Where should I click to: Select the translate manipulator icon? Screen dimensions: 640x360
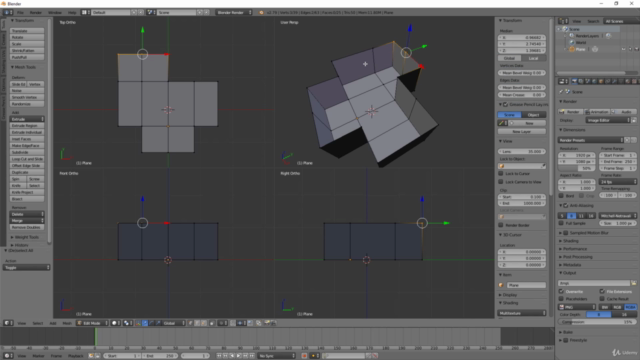tap(145, 323)
